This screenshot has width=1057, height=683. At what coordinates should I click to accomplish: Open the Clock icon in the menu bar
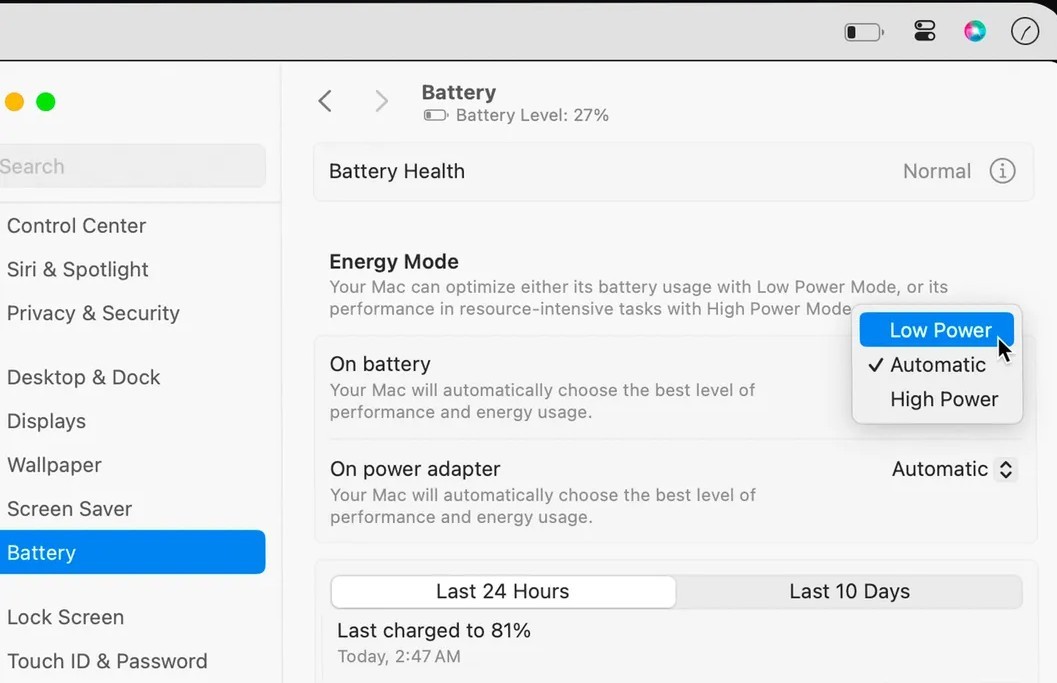click(x=1025, y=31)
